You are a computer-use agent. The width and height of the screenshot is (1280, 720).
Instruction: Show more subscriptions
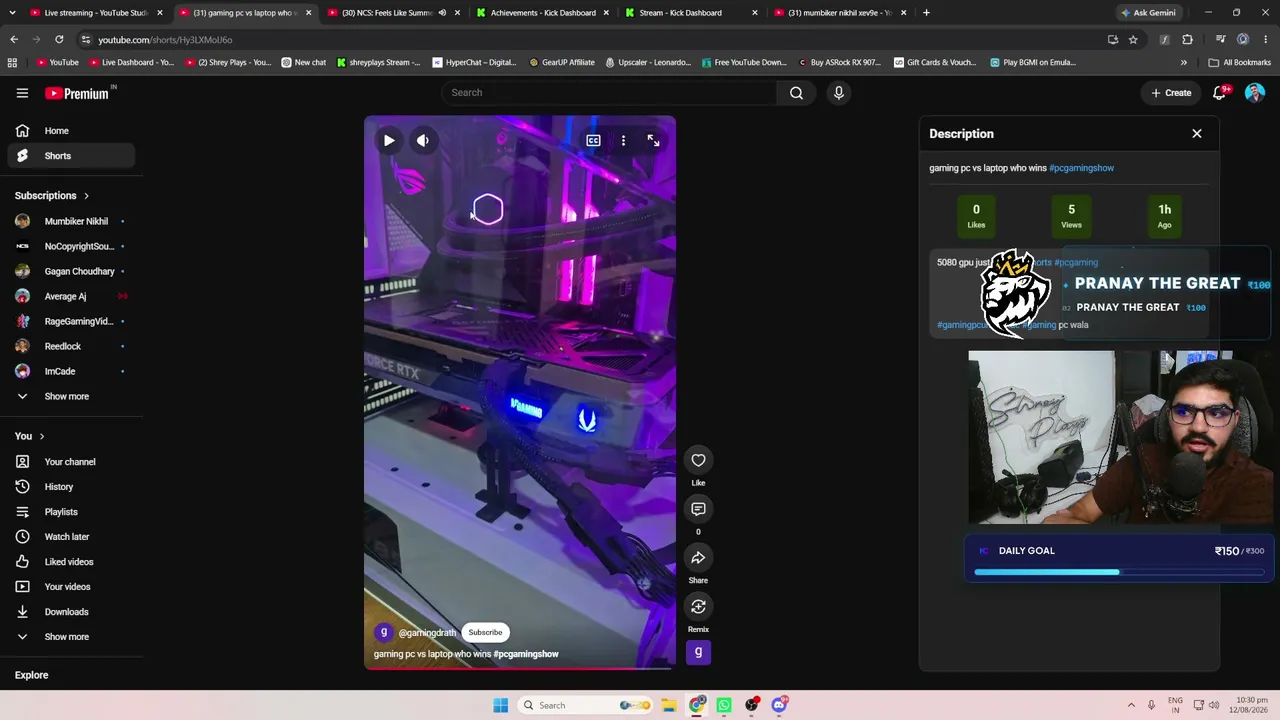tap(71, 396)
